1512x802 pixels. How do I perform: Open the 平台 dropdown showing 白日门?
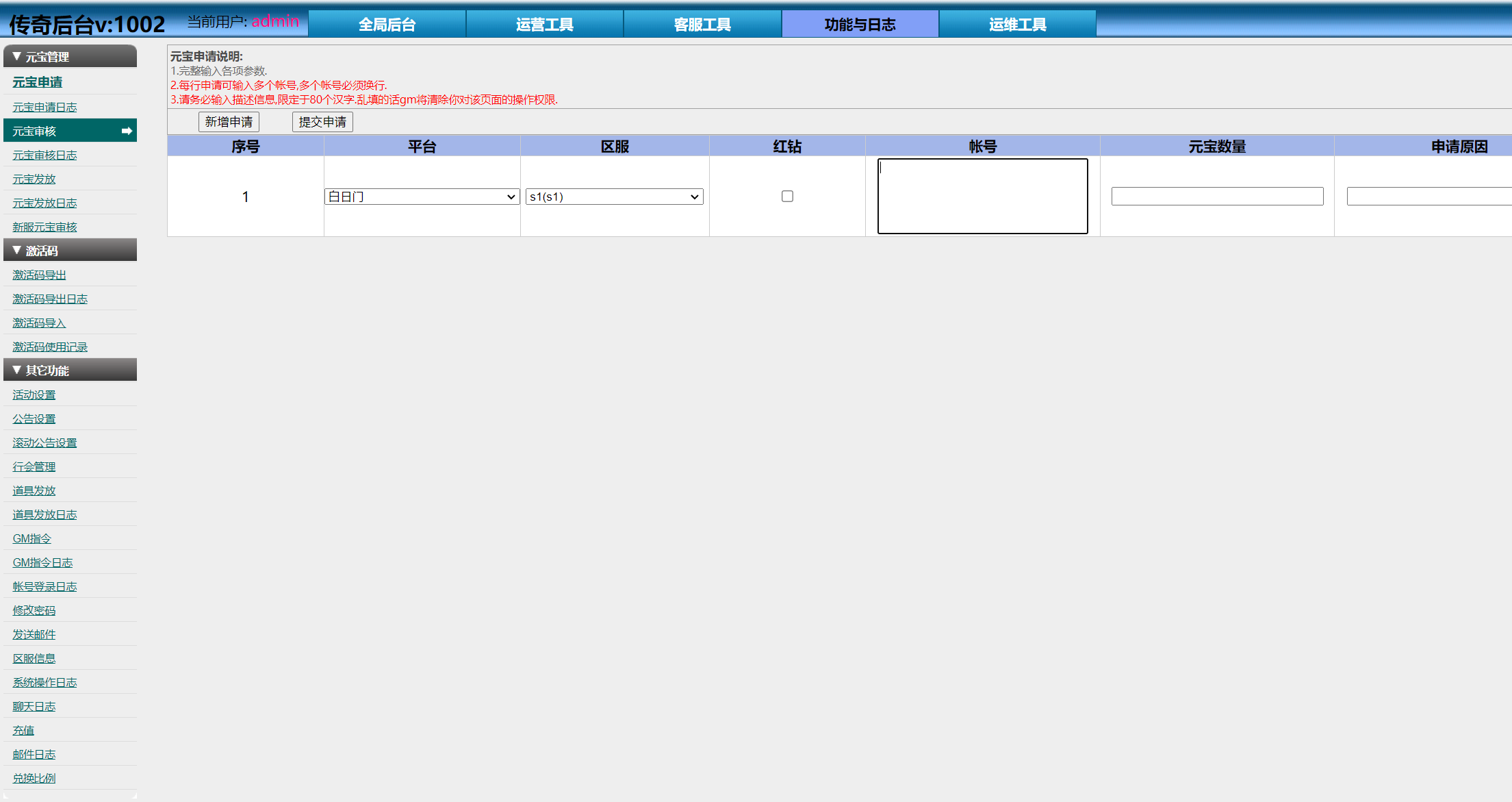coord(422,197)
